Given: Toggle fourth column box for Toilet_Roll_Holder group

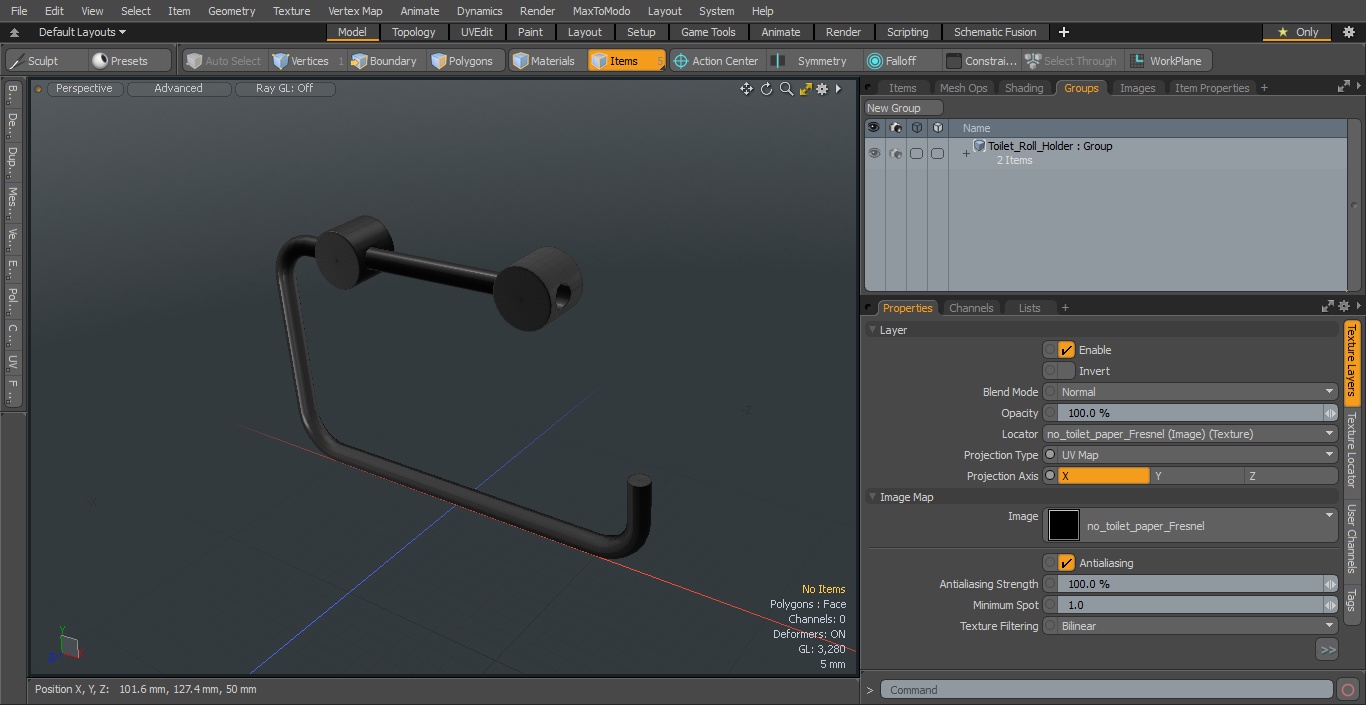Looking at the screenshot, I should pos(937,153).
